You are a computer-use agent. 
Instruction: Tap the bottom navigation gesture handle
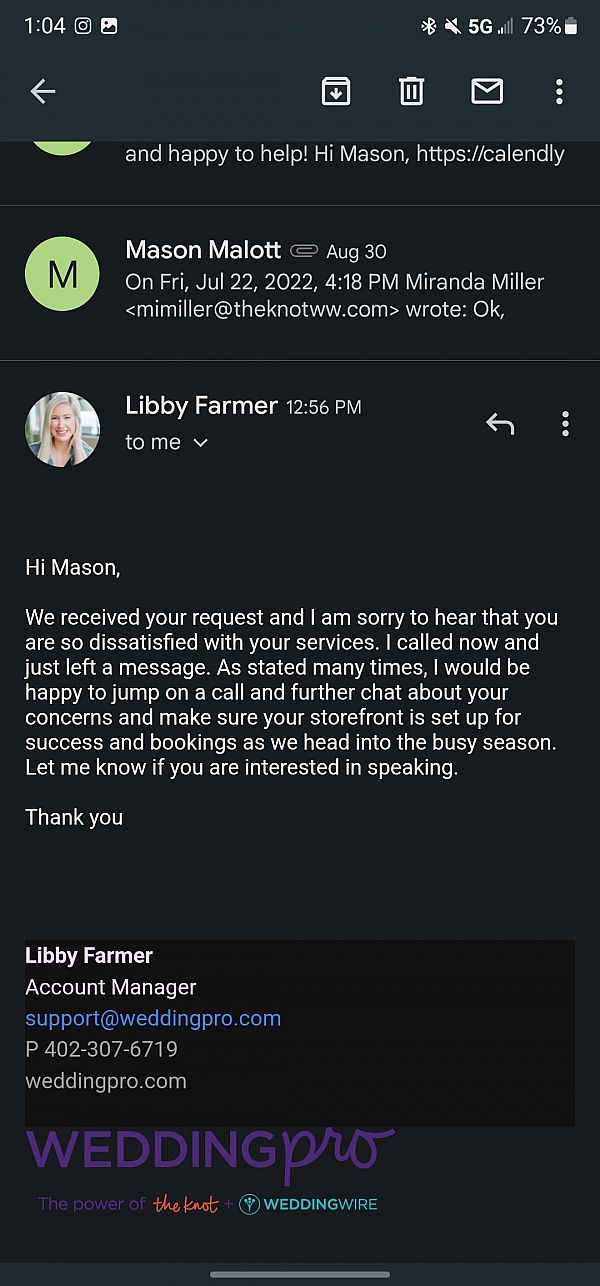(300, 1274)
